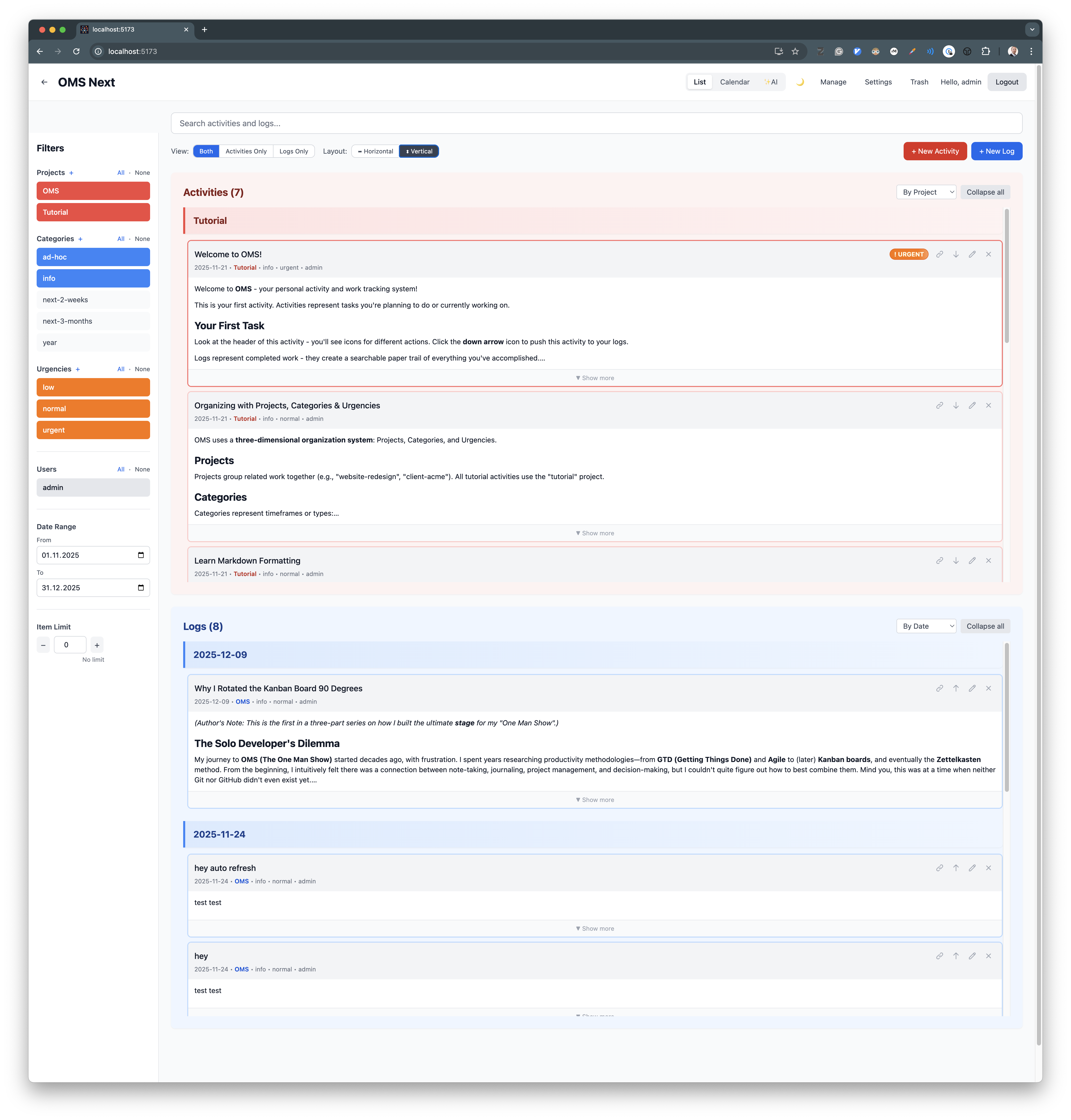Toggle the next-2-weeks category filter

tap(93, 300)
